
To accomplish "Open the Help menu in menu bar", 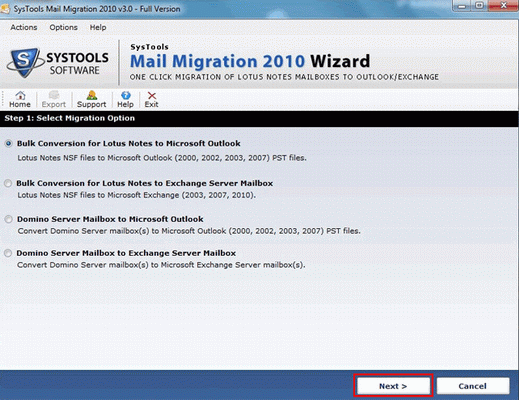I will click(x=98, y=27).
